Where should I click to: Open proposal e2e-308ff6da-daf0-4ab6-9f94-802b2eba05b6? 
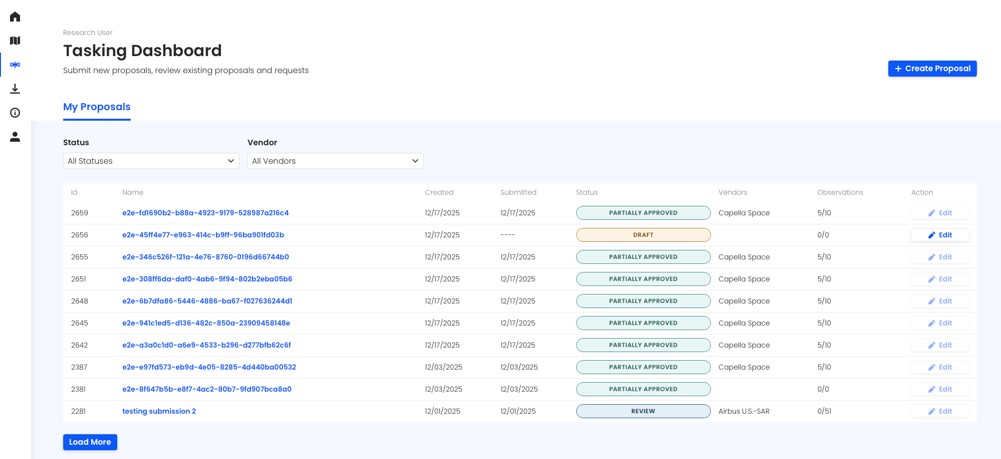pos(207,279)
